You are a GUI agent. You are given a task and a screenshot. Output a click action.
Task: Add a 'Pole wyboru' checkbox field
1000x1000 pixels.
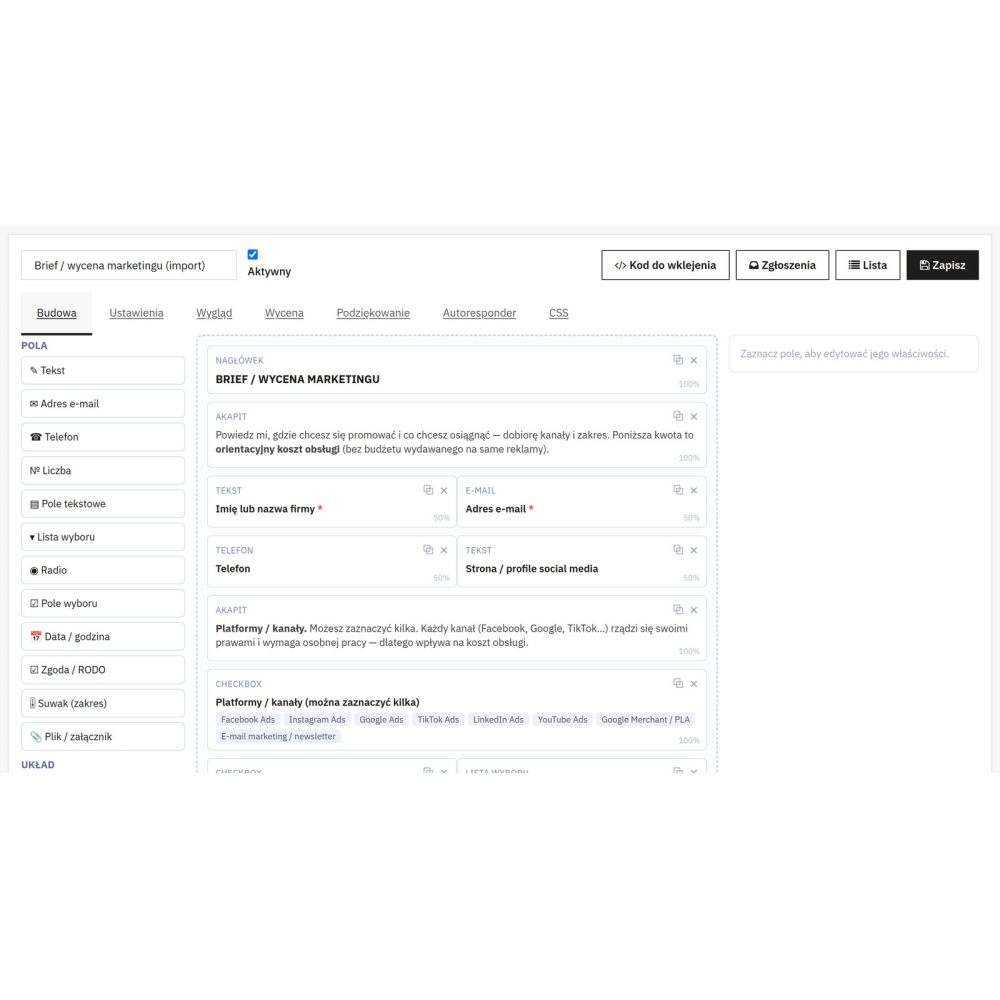103,603
